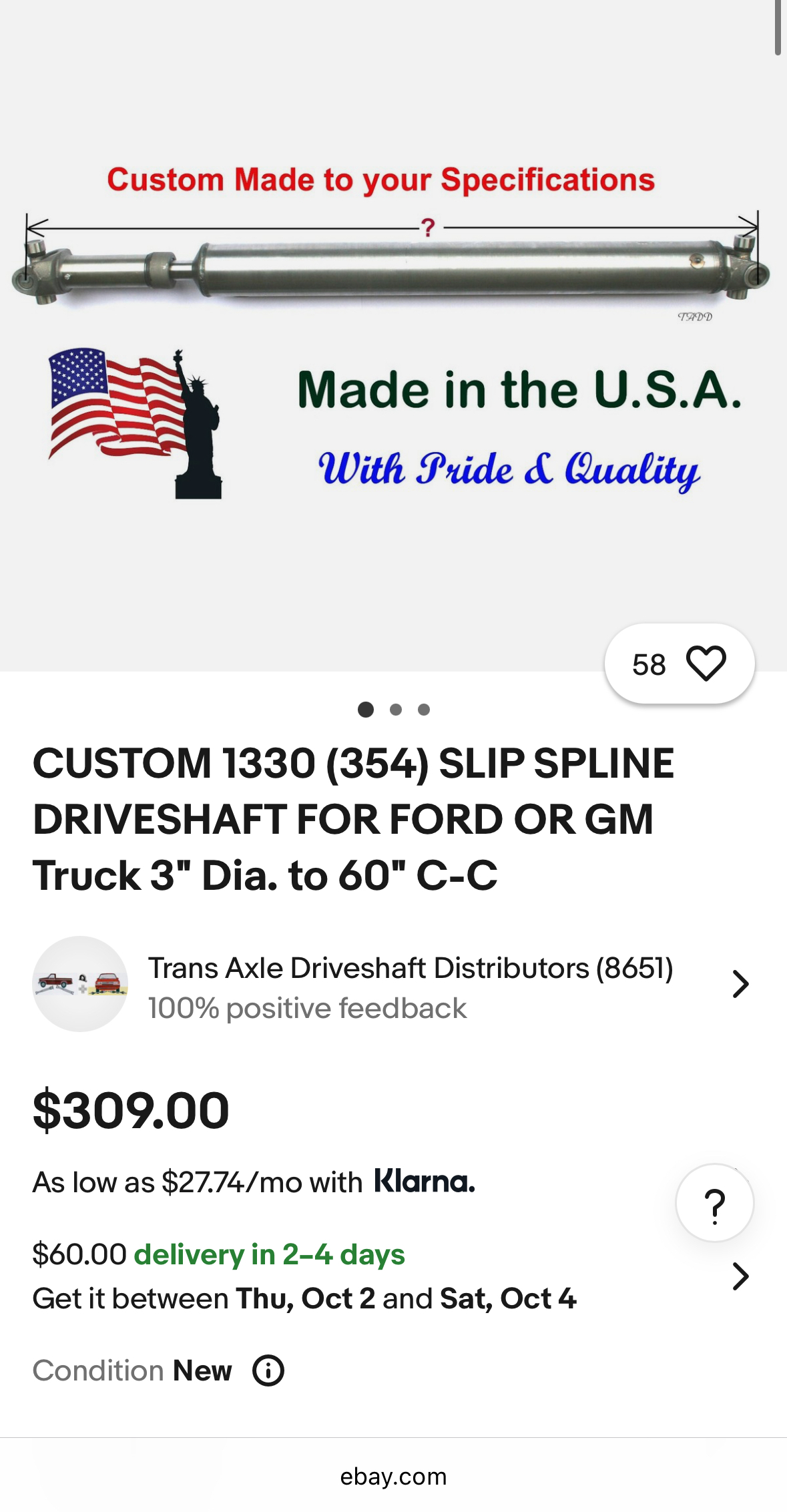Tap the delivery in 2–4 days text
This screenshot has width=787, height=1512.
[270, 1254]
